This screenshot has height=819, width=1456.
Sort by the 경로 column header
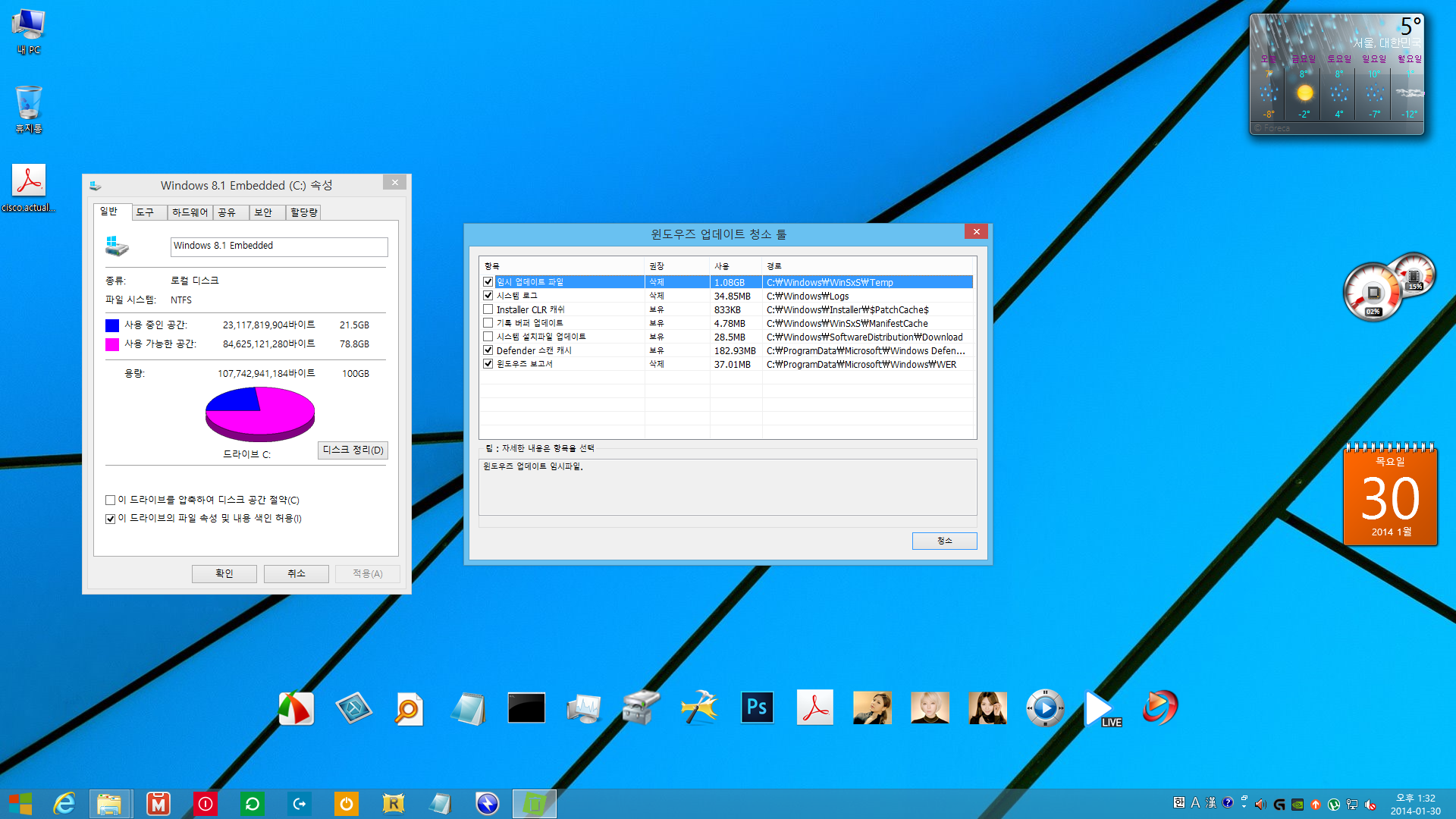(x=869, y=266)
